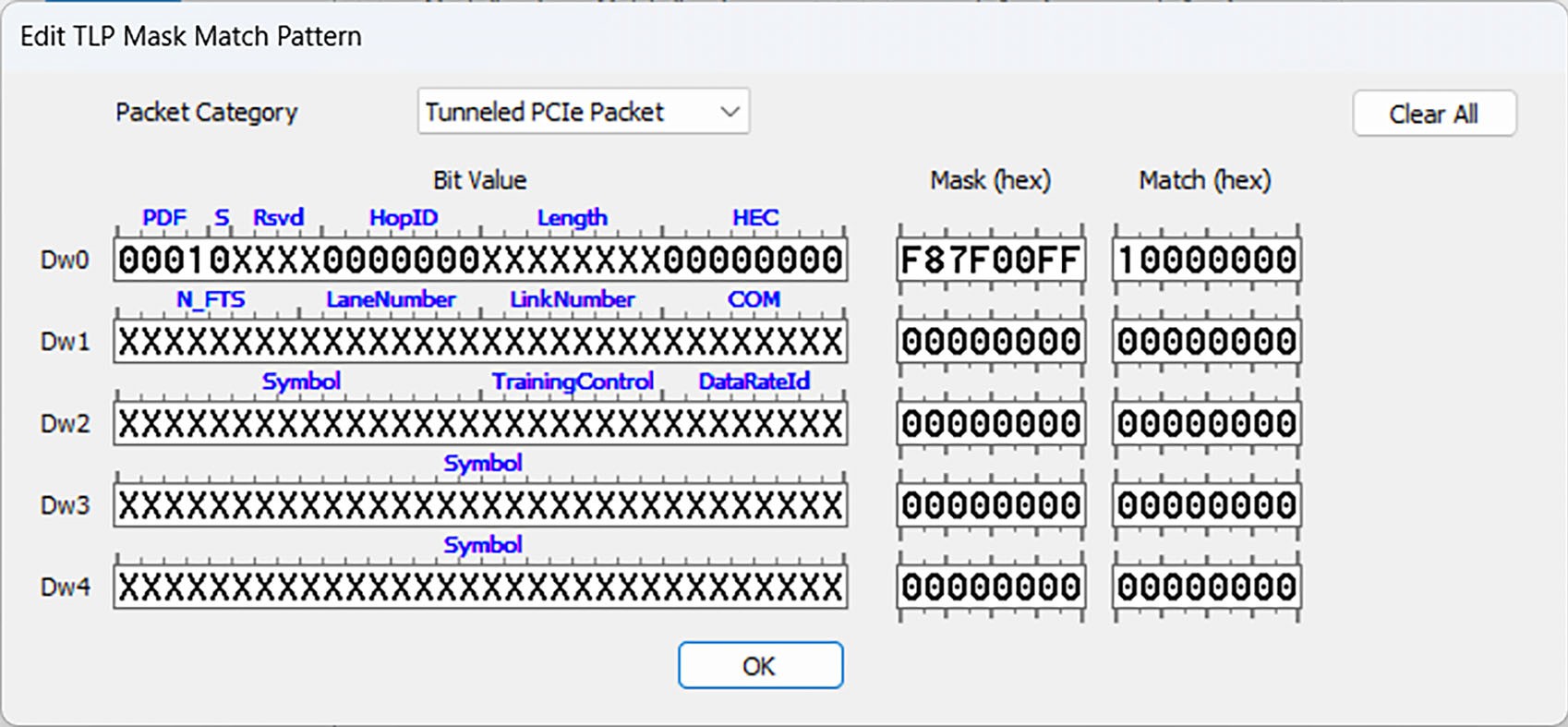Select the Dw3 Mask hex field

991,505
